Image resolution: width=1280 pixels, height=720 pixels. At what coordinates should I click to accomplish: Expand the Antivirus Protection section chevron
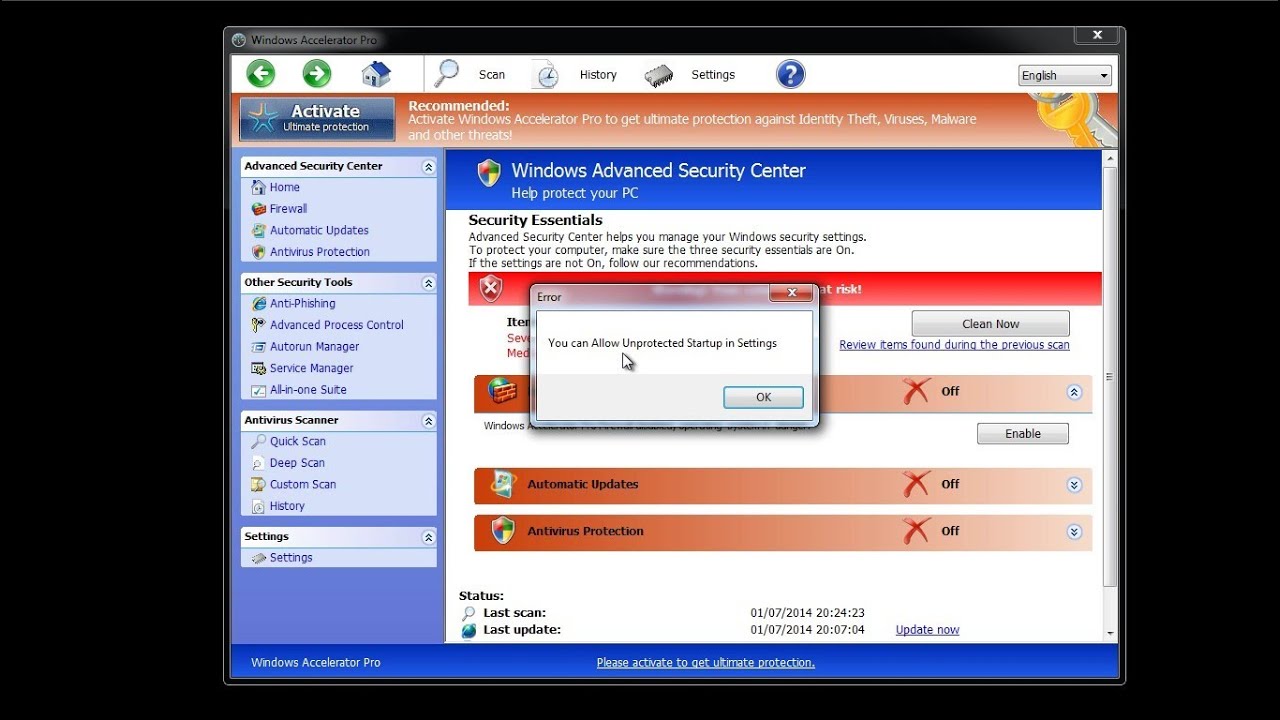click(x=1074, y=532)
